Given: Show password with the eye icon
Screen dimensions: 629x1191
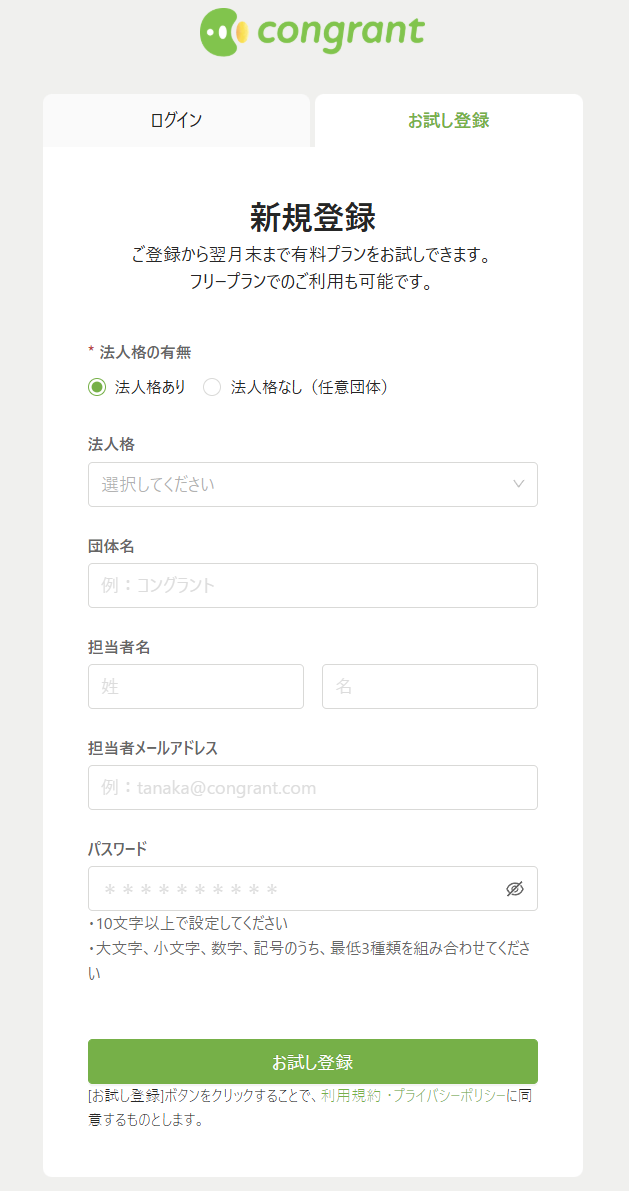Looking at the screenshot, I should coord(515,889).
